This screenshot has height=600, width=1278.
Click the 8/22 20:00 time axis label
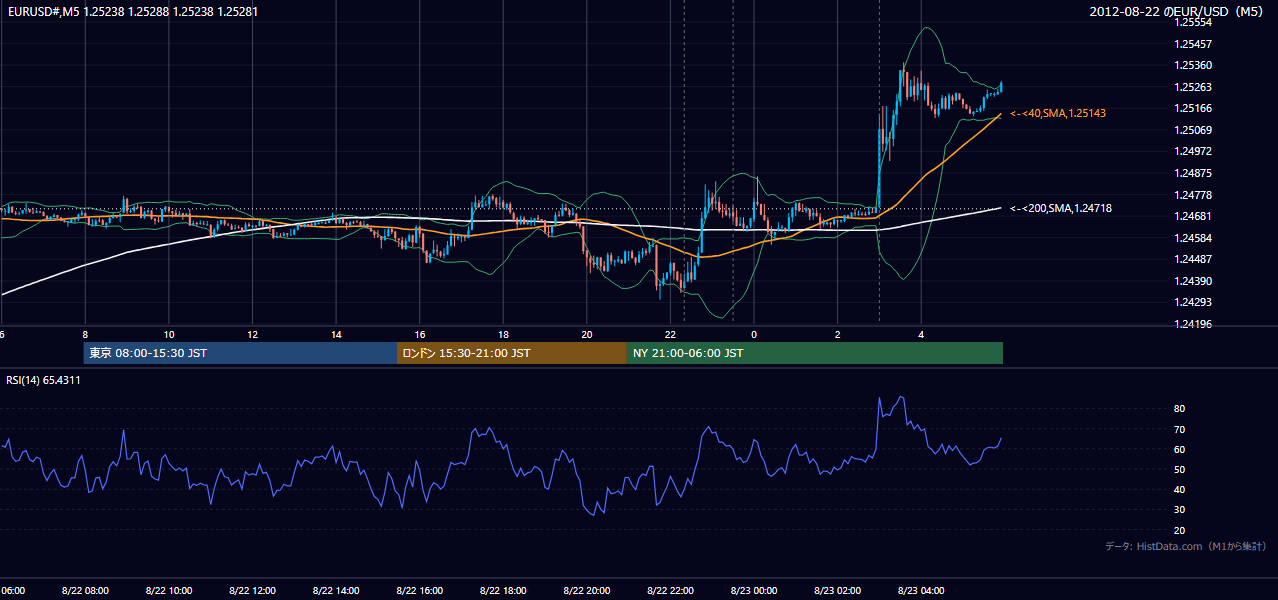(586, 591)
